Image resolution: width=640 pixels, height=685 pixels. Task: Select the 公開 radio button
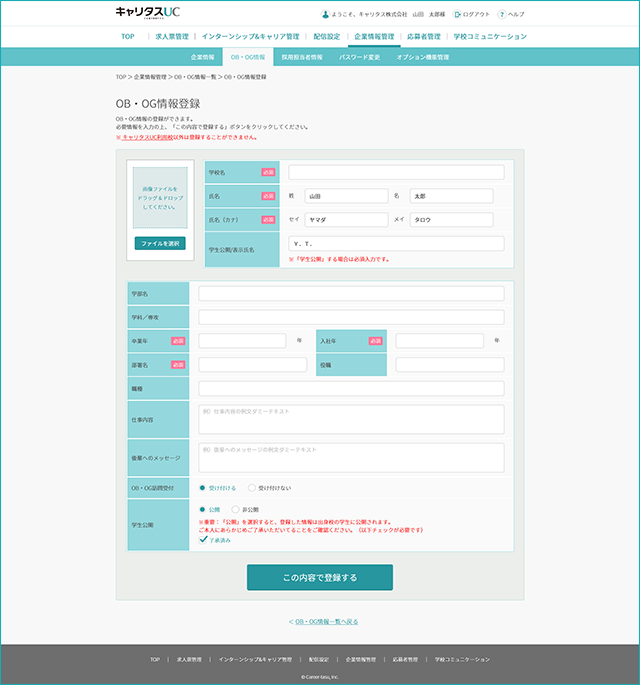tap(202, 509)
